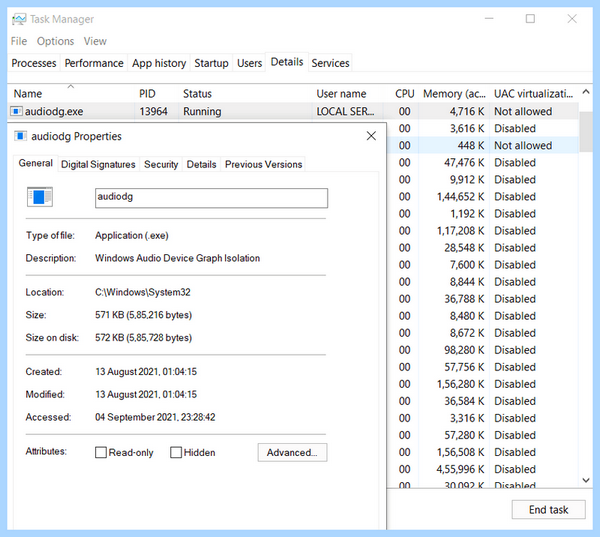Screen dimensions: 600x537
Task: Click large audiodg file icon in General tab
Action: (40, 197)
